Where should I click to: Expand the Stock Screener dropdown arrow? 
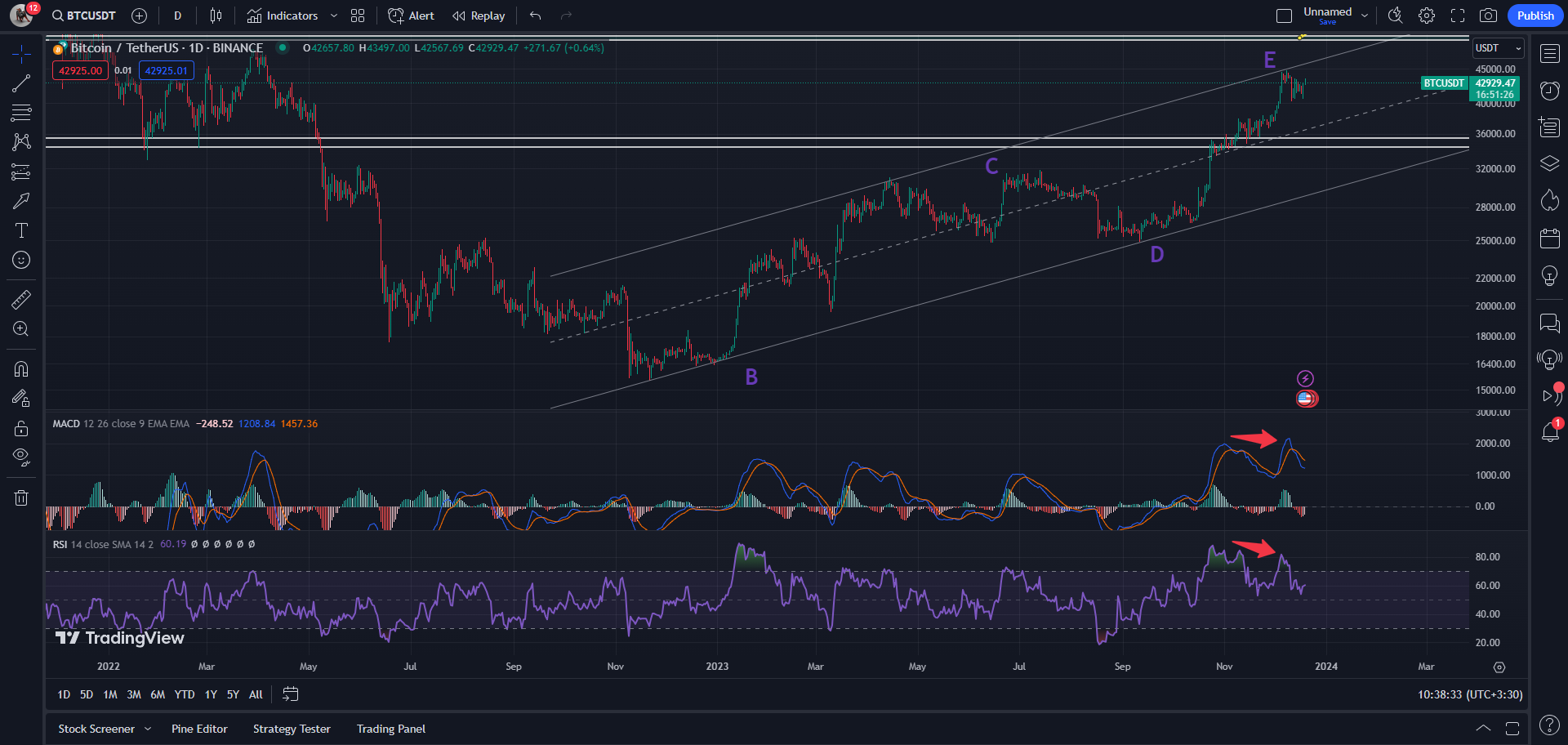coord(148,729)
